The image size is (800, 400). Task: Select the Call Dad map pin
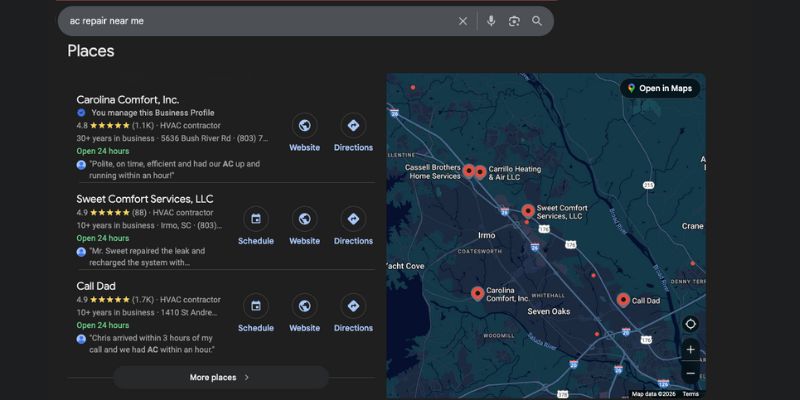(623, 300)
